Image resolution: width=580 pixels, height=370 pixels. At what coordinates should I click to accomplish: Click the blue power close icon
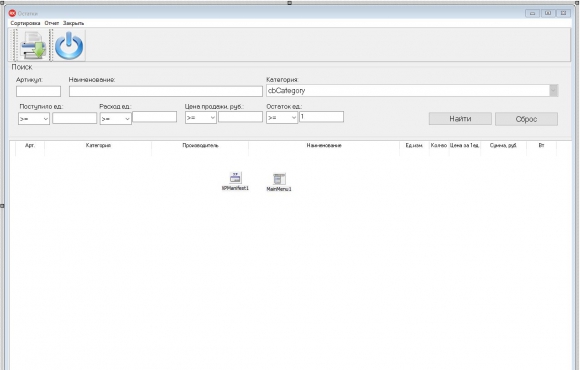pos(69,46)
